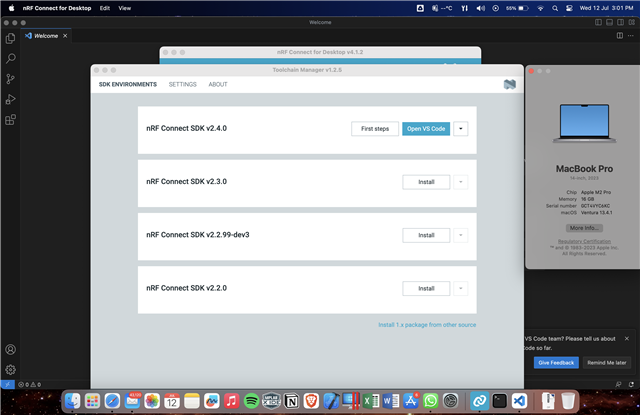This screenshot has height=415, width=640.
Task: Open Source Control icon in VS Code
Action: pyautogui.click(x=11, y=79)
